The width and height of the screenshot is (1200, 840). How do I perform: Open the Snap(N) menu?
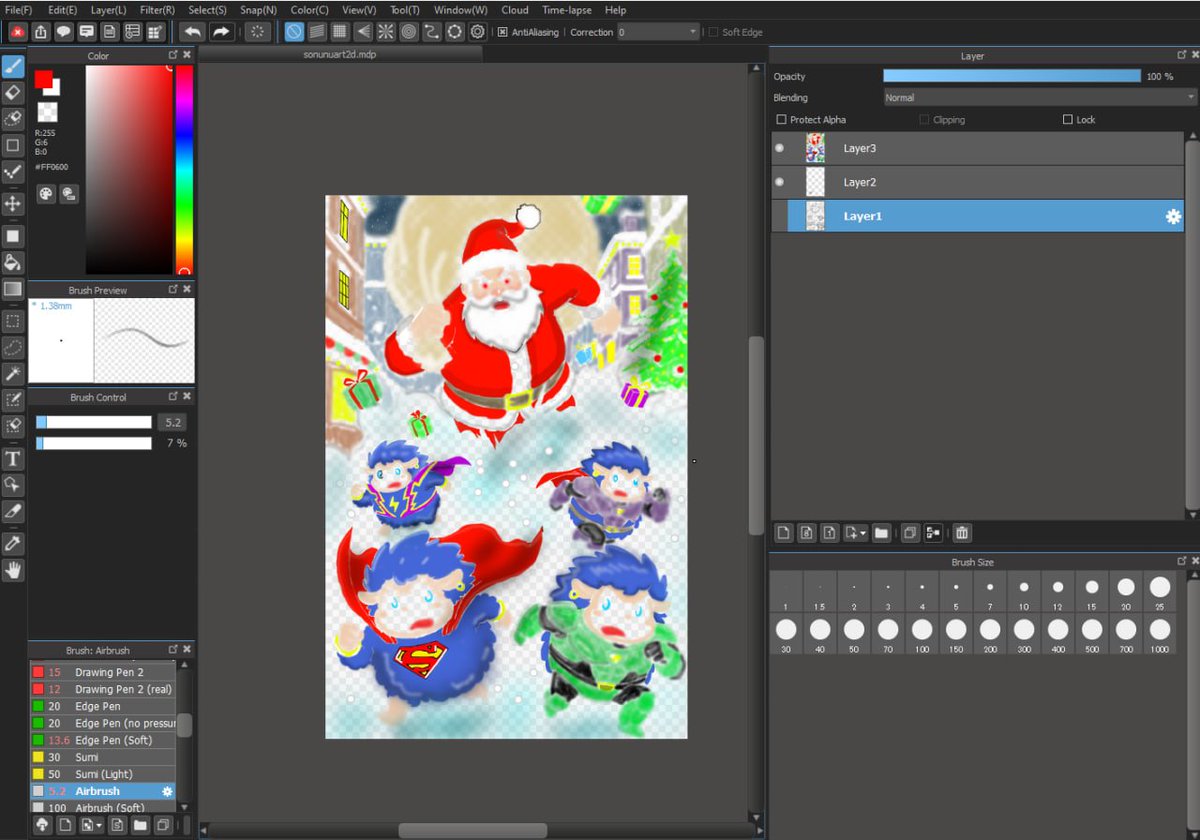(x=258, y=10)
